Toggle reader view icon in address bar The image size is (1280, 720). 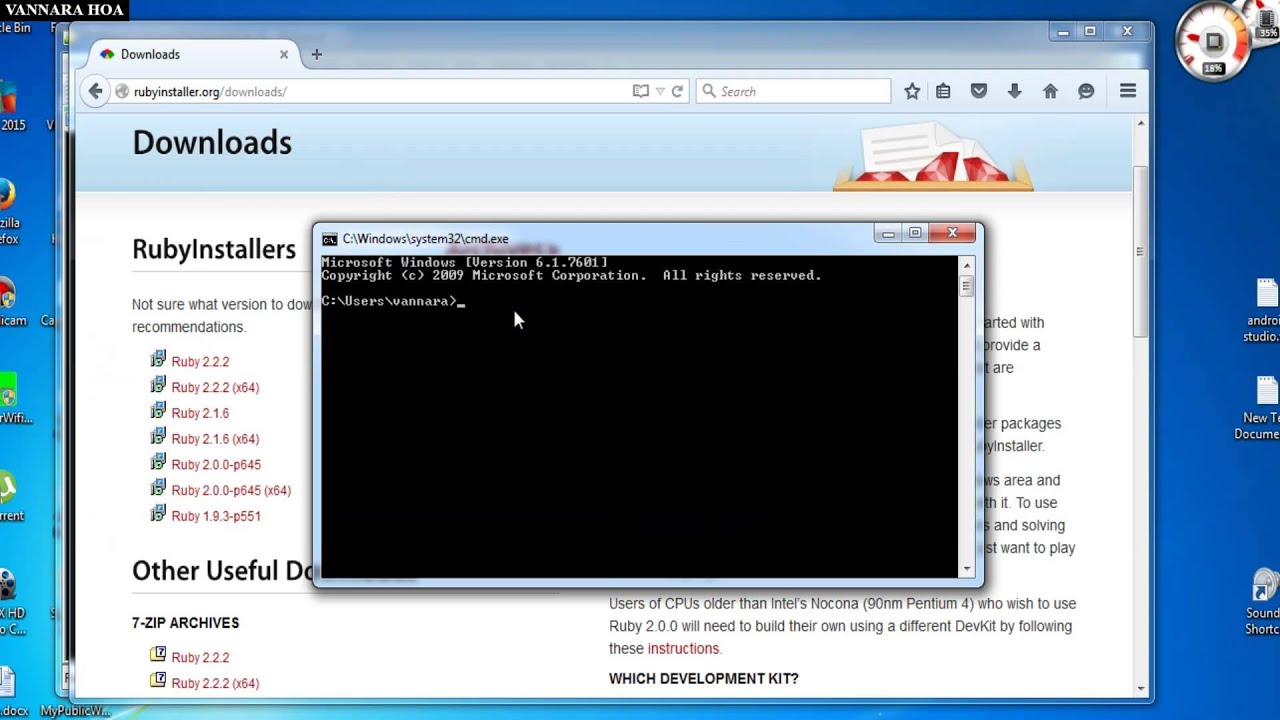pos(641,91)
